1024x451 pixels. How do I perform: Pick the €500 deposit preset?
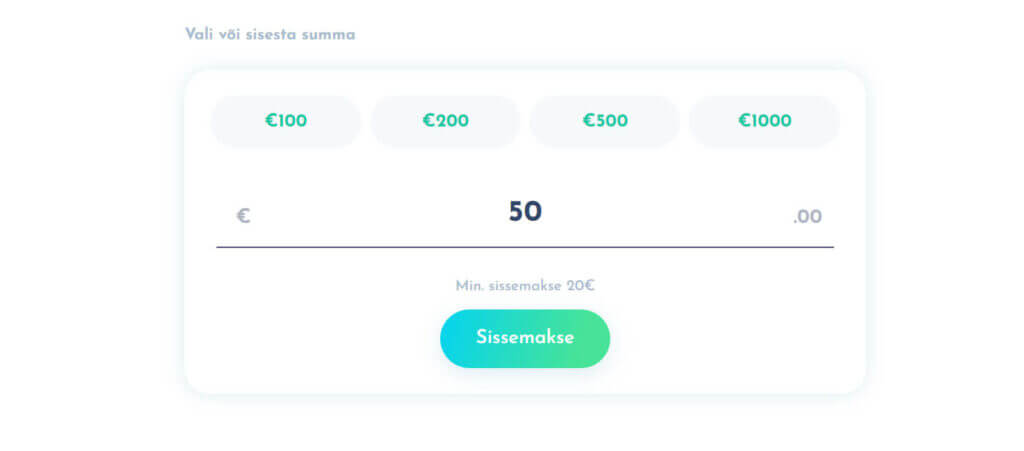tap(605, 121)
